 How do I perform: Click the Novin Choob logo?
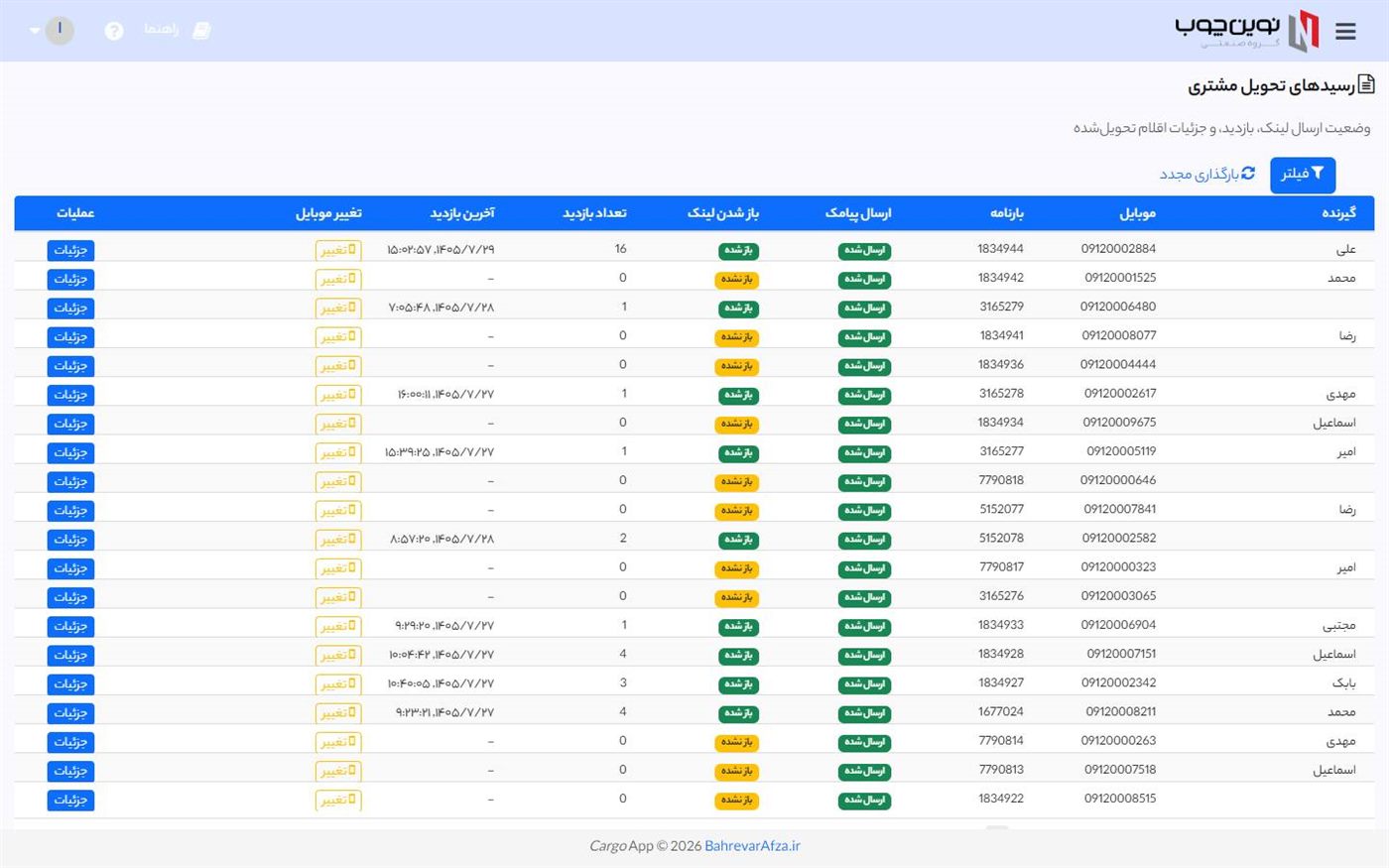(1247, 30)
